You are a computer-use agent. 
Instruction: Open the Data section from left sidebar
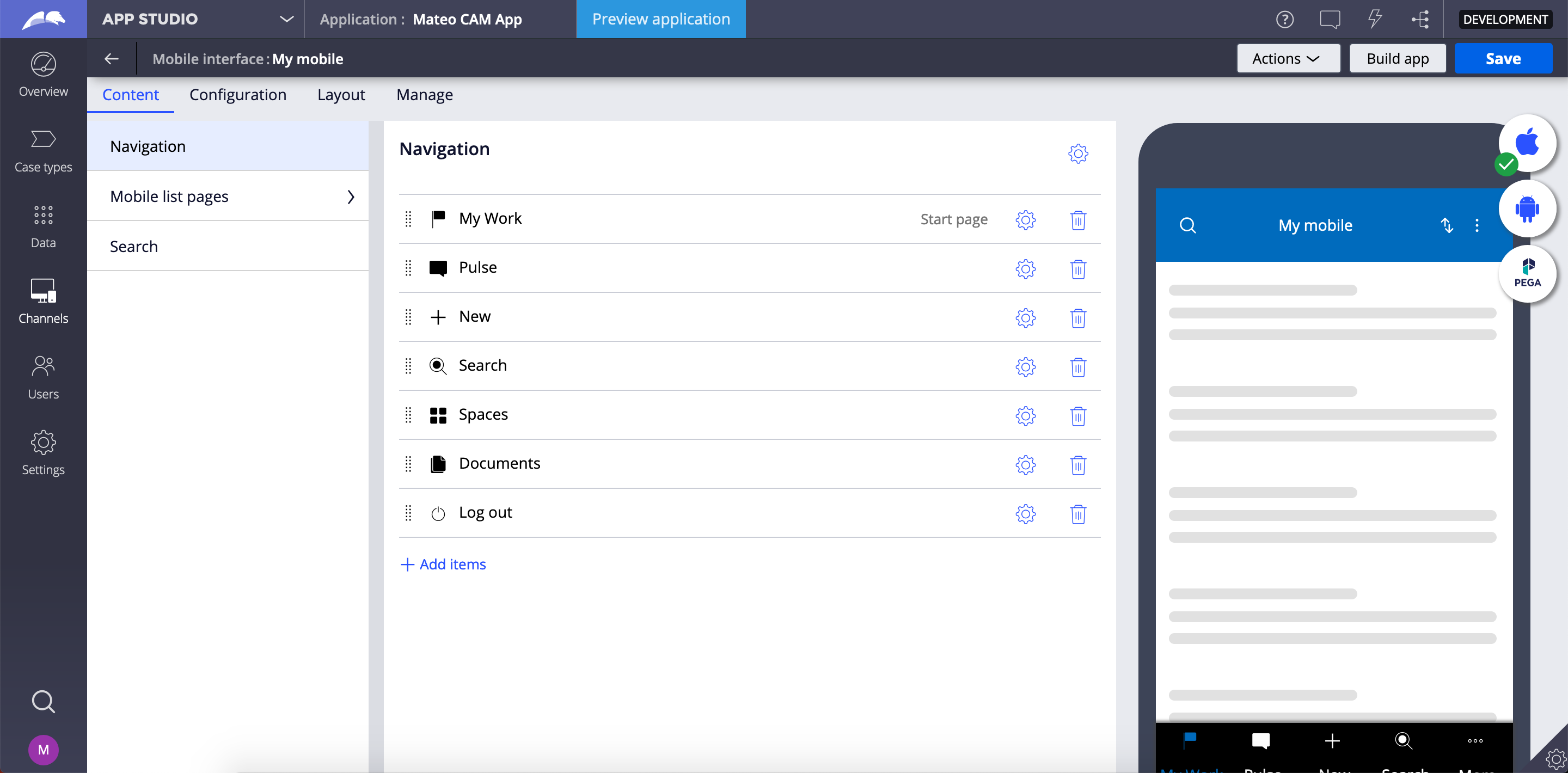pos(42,226)
